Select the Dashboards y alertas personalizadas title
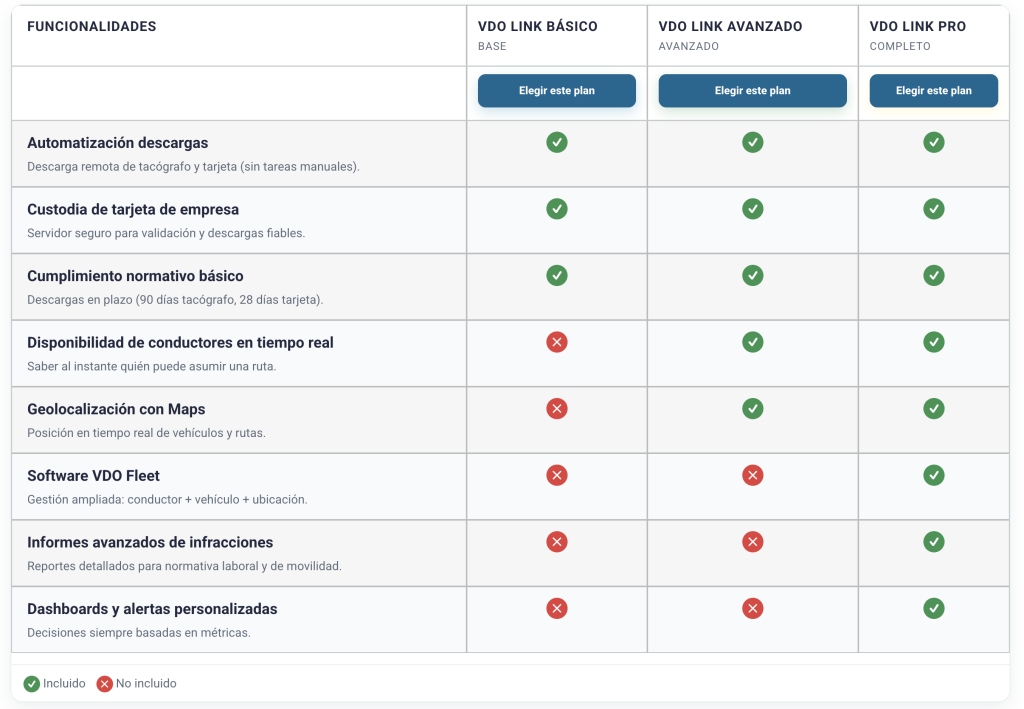 (152, 609)
